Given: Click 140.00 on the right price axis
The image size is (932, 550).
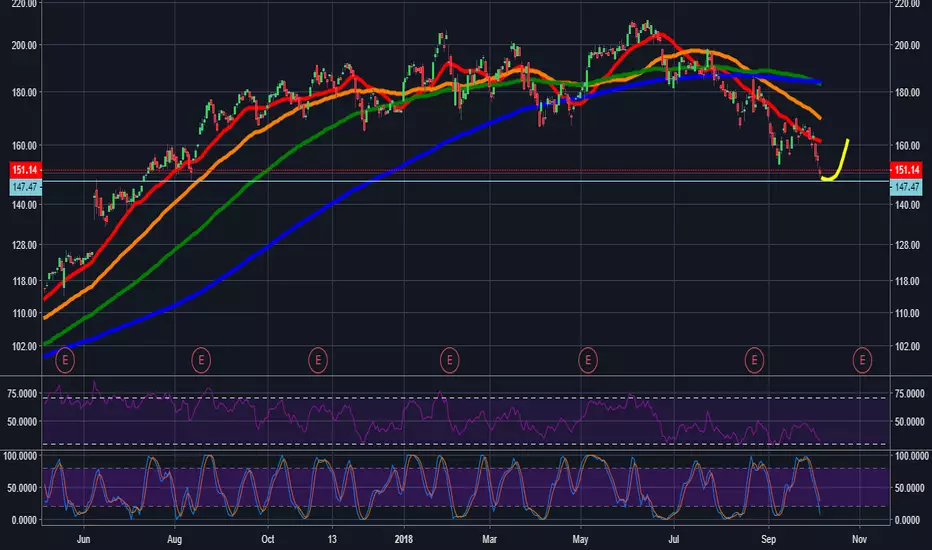Looking at the screenshot, I should (907, 205).
